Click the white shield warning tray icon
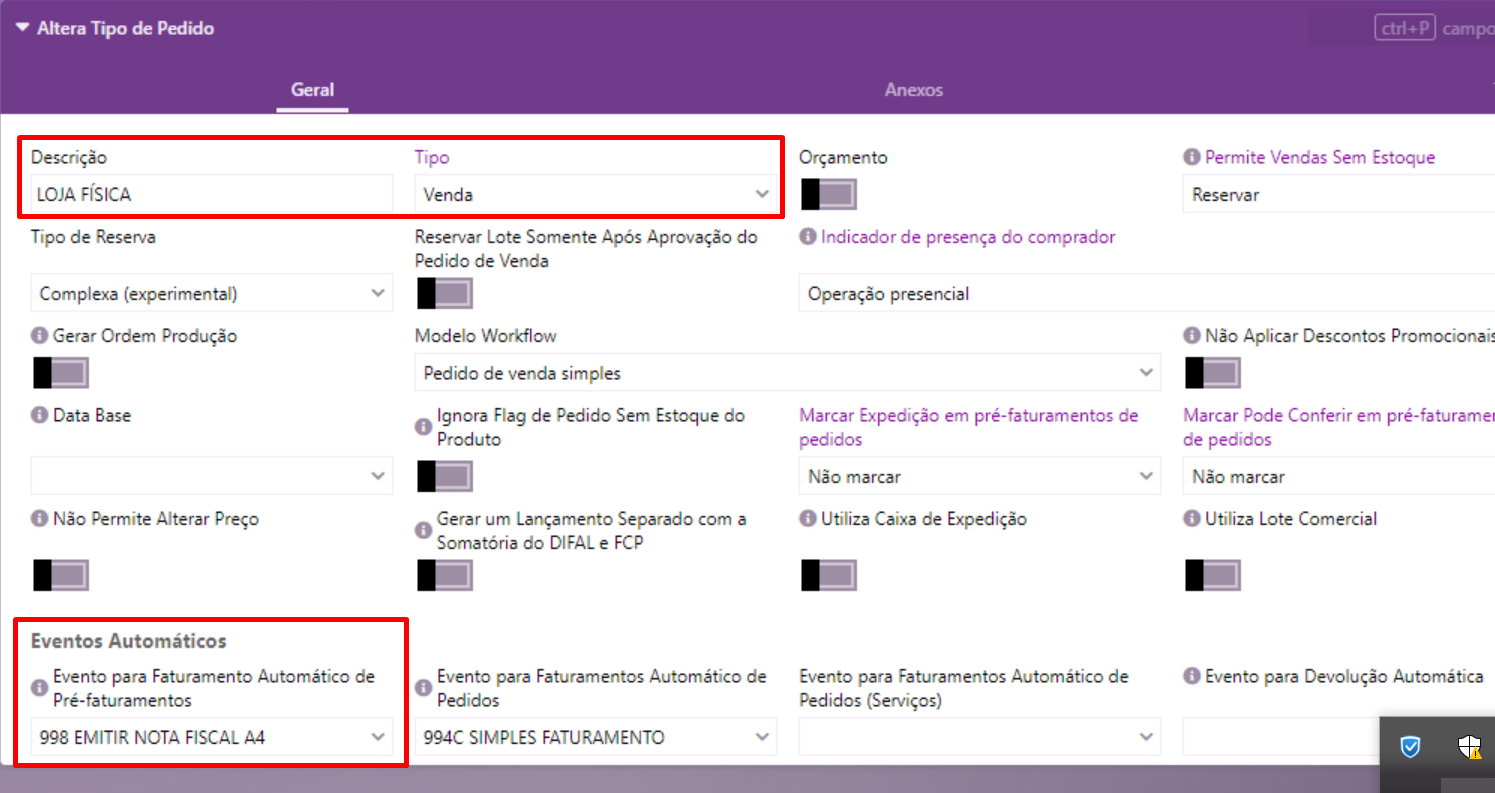 coord(1469,746)
